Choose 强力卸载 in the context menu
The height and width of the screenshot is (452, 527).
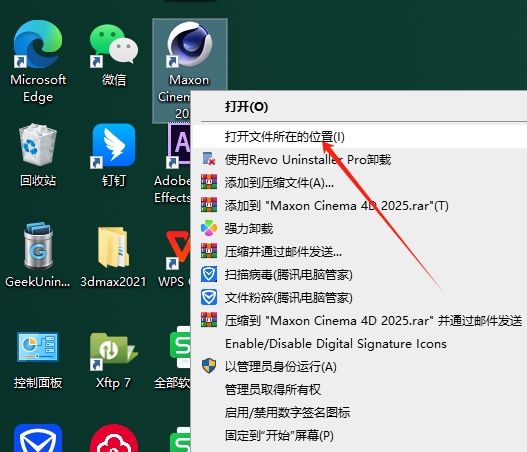tap(359, 229)
